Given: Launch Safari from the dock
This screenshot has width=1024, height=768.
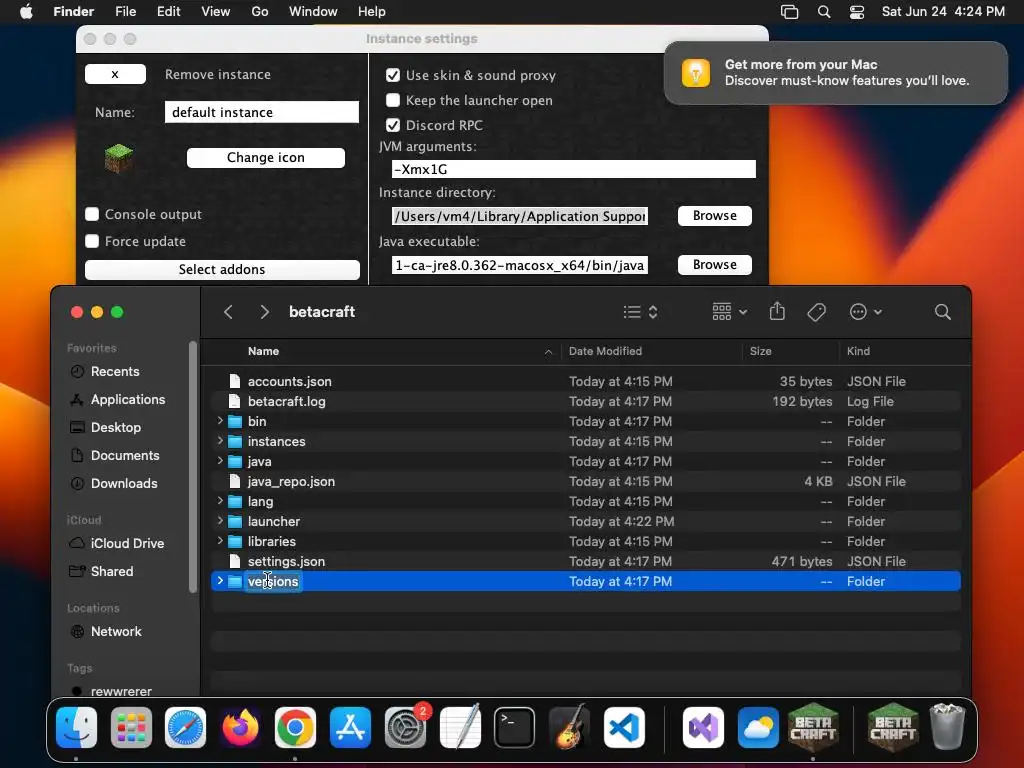Looking at the screenshot, I should click(x=185, y=728).
